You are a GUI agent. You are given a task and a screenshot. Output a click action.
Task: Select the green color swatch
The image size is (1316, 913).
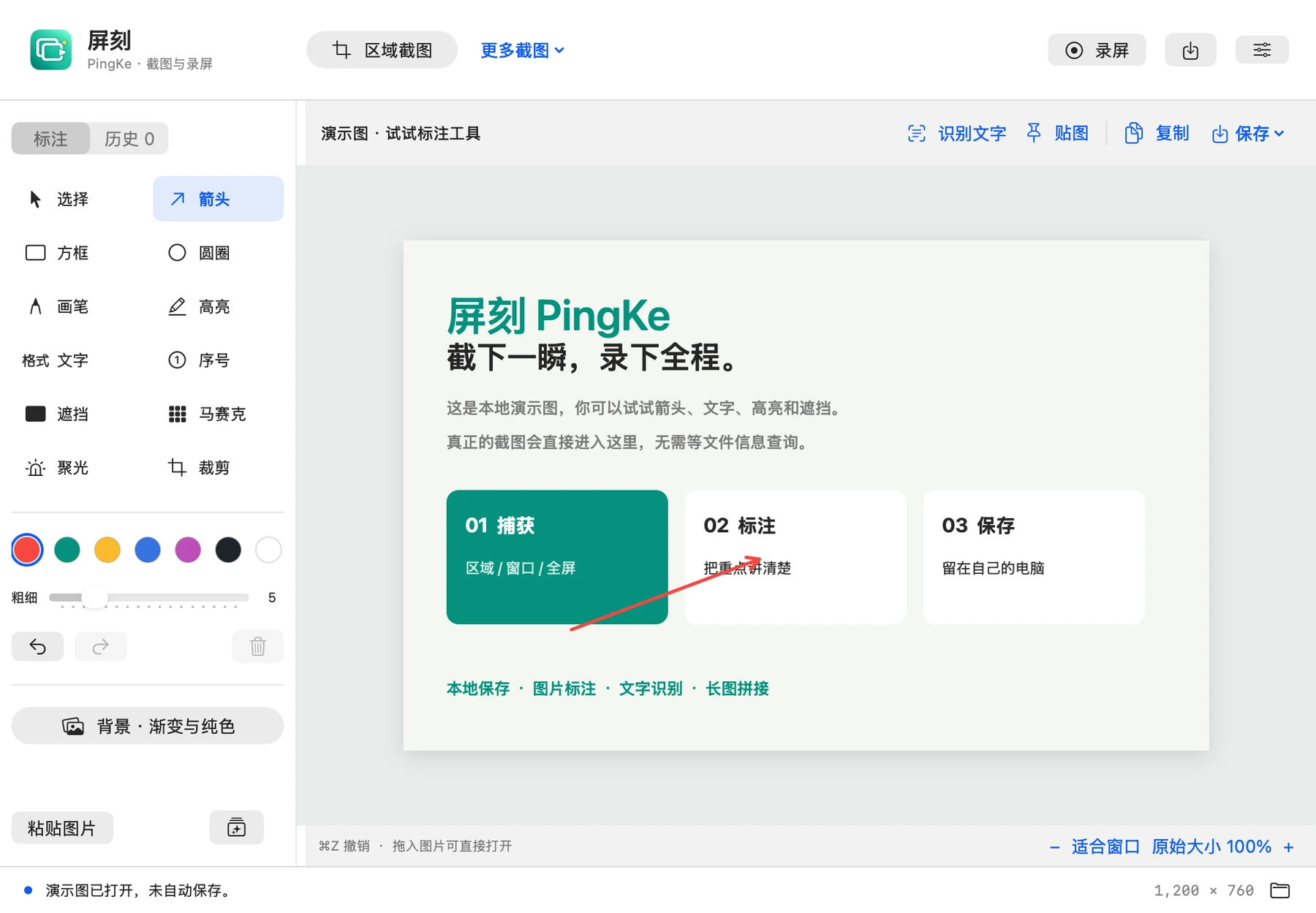pyautogui.click(x=67, y=550)
